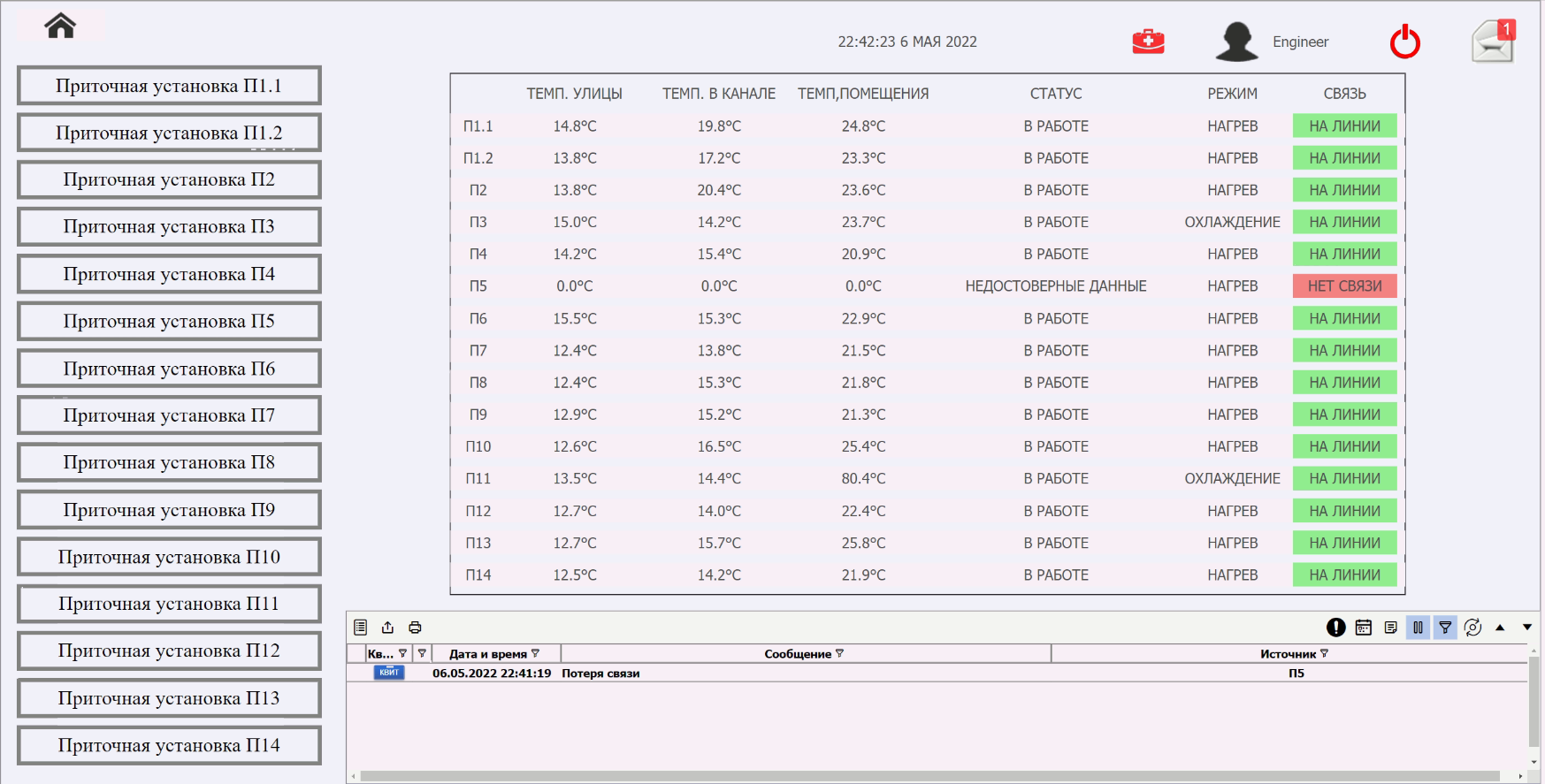Open the red first-aid kit icon
Viewport: 1545px width, 784px height.
pos(1148,42)
